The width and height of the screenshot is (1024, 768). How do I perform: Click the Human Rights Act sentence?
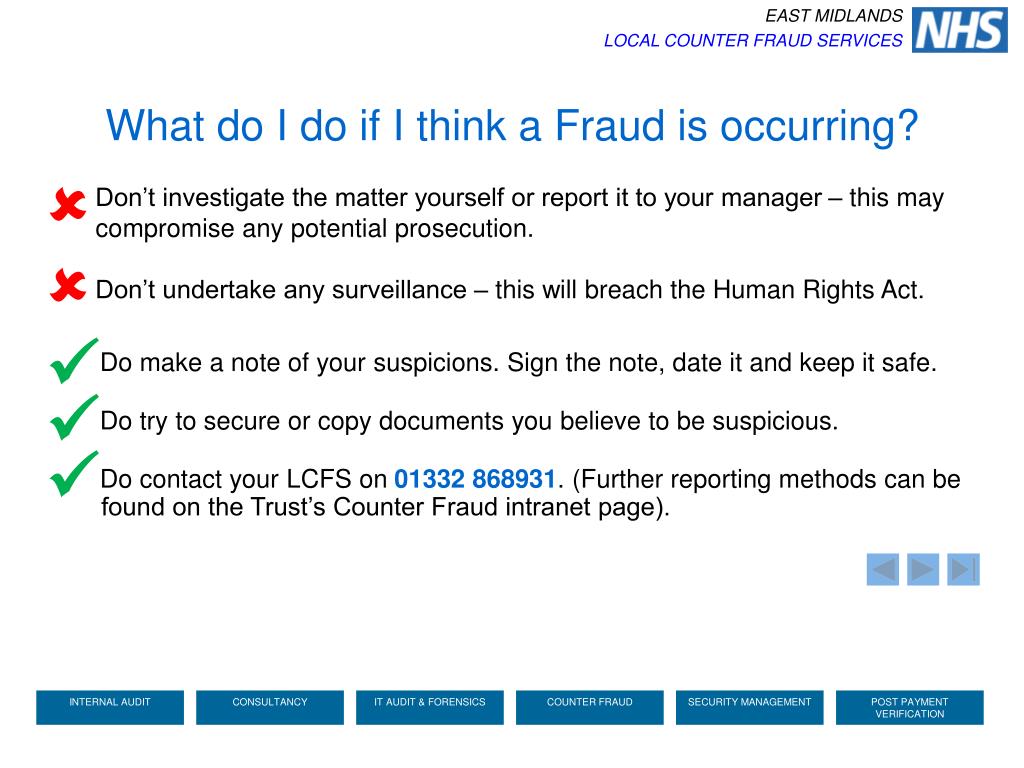pos(510,290)
